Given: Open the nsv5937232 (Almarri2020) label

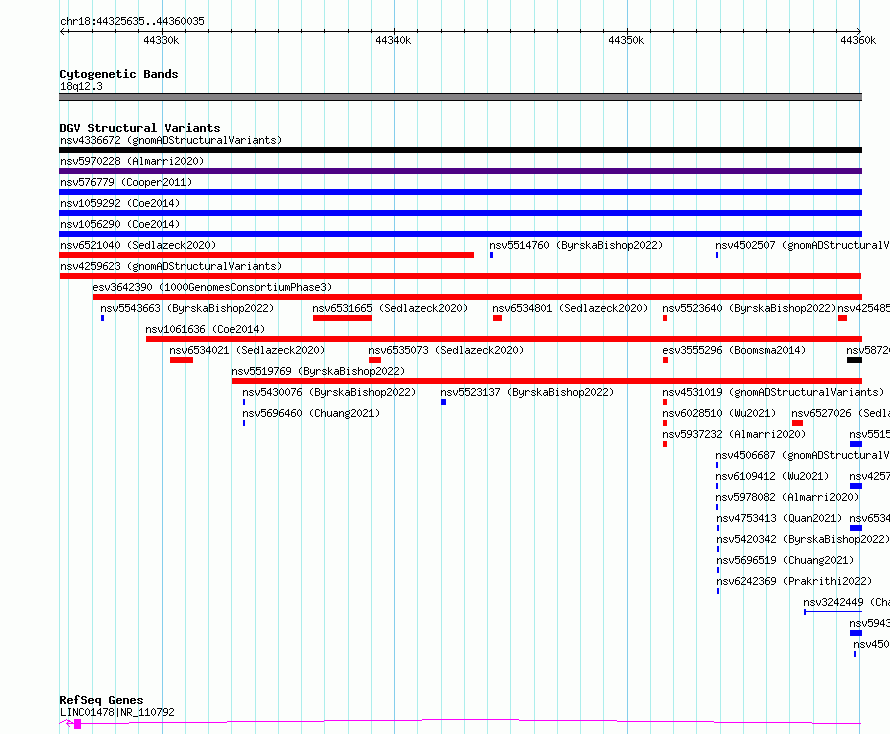Looking at the screenshot, I should [x=734, y=434].
